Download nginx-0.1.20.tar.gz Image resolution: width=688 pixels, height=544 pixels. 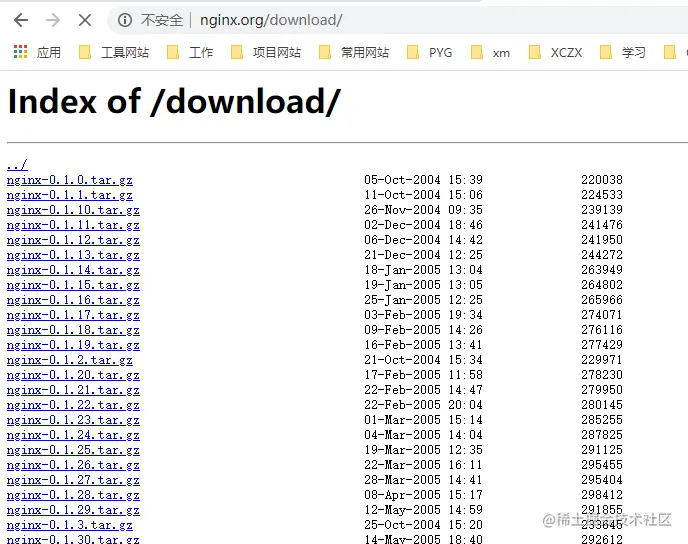[73, 375]
